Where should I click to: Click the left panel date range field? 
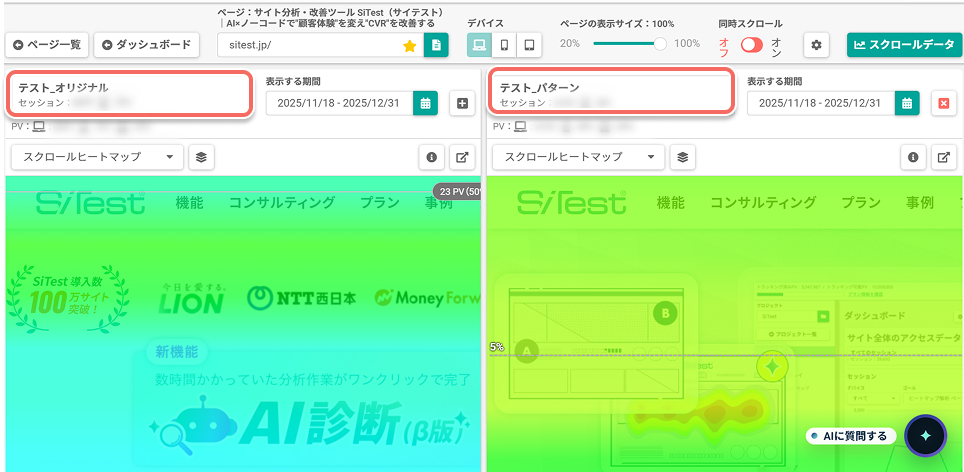tap(339, 103)
